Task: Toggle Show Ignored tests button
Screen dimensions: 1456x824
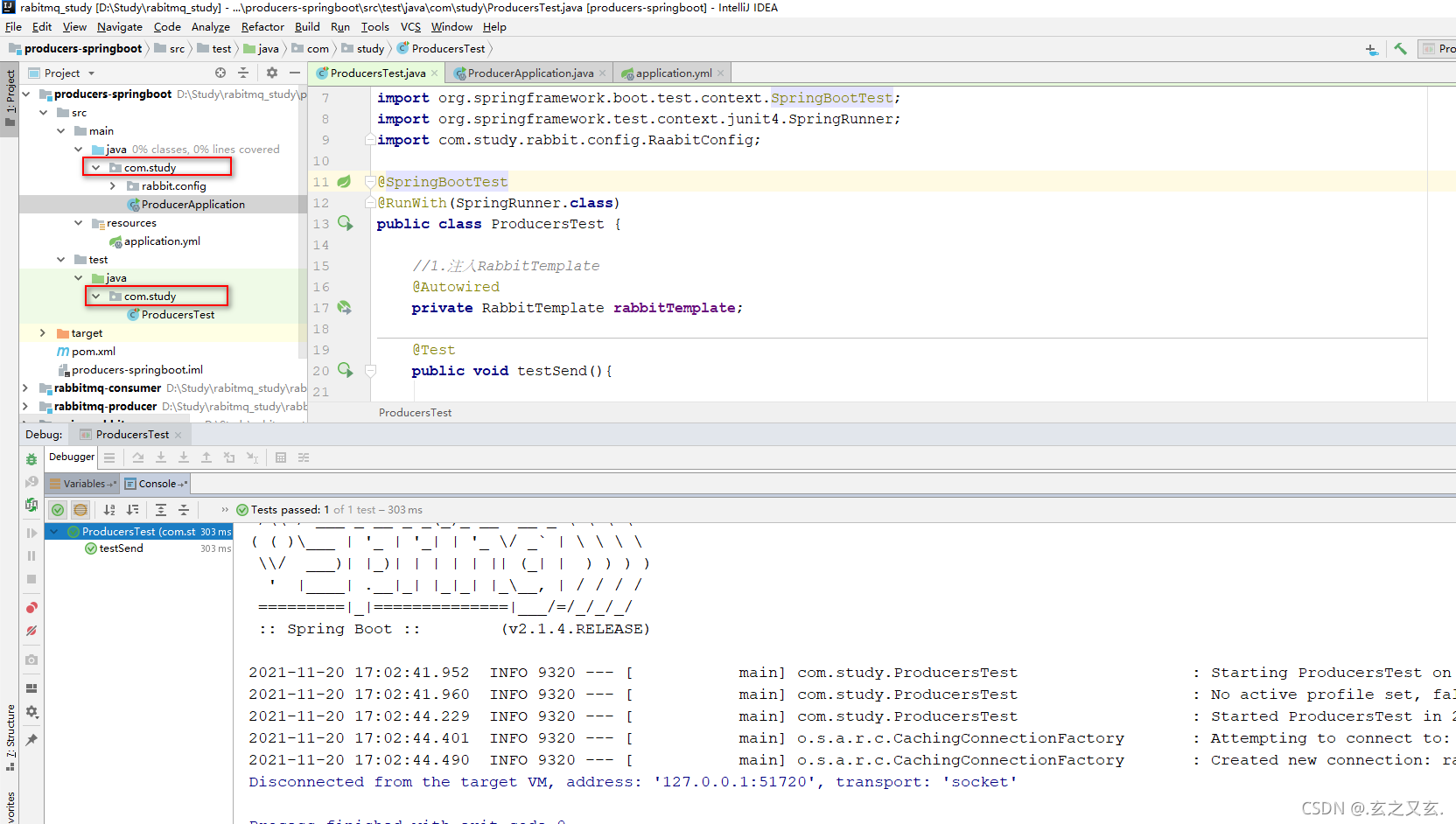Action: 80,510
